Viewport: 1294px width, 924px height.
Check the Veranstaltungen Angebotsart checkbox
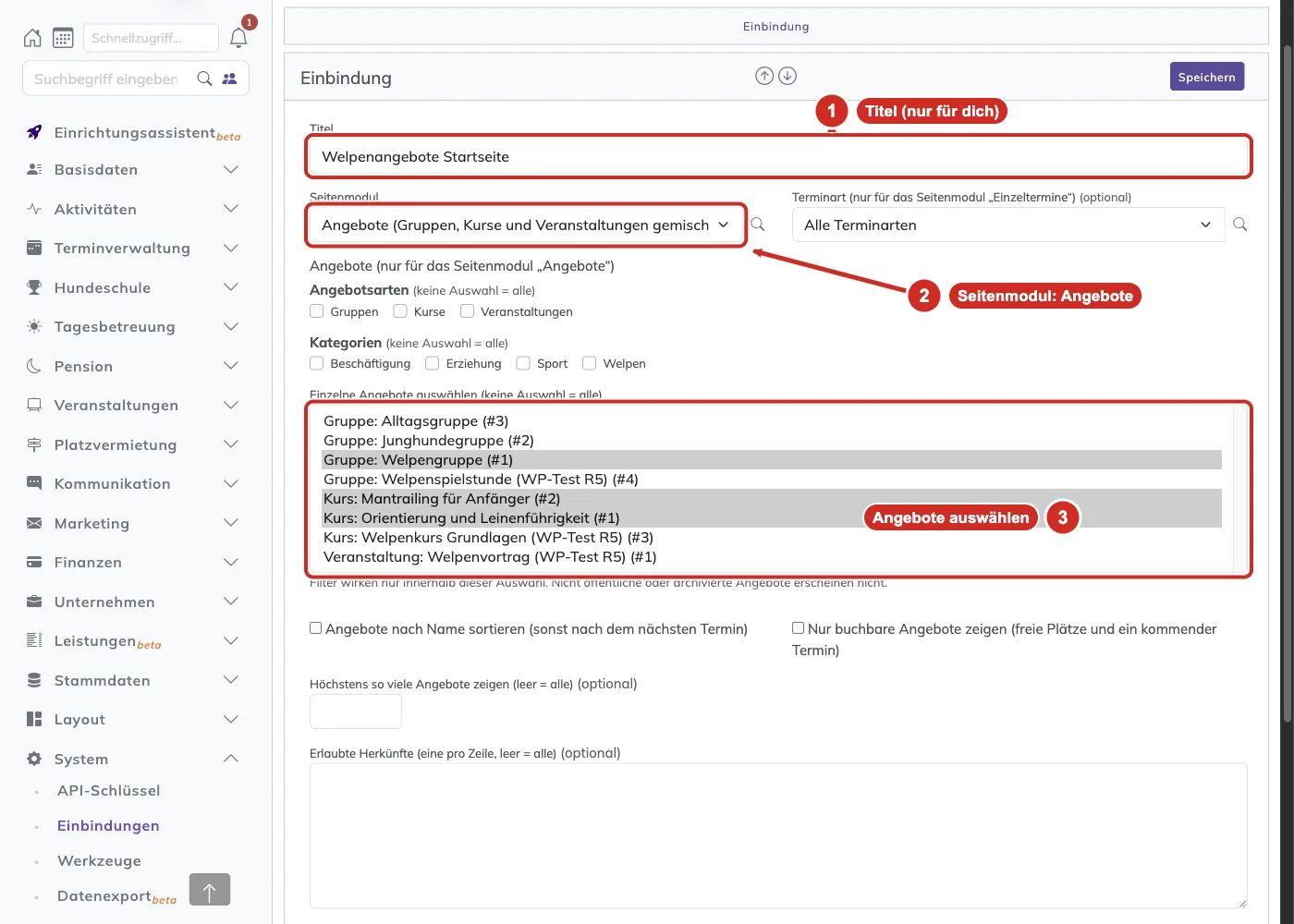(468, 311)
